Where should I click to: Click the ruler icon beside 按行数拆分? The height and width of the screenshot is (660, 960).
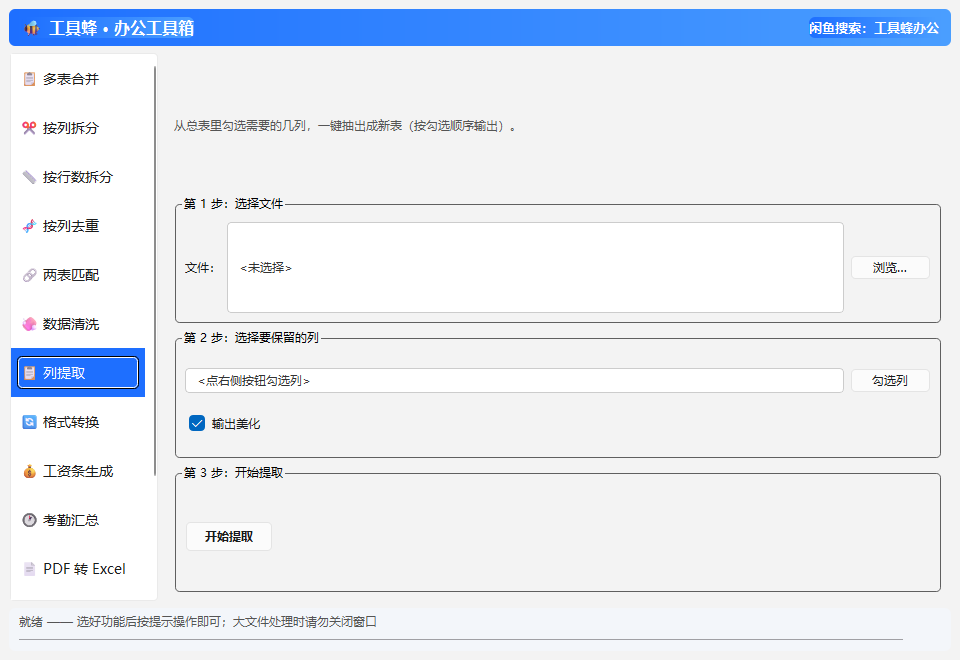pyautogui.click(x=29, y=177)
